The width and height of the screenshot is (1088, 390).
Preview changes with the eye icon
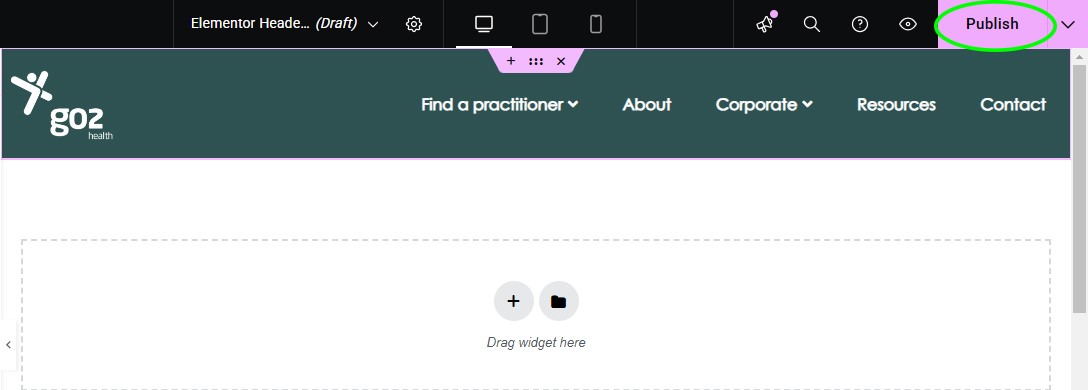coord(908,24)
